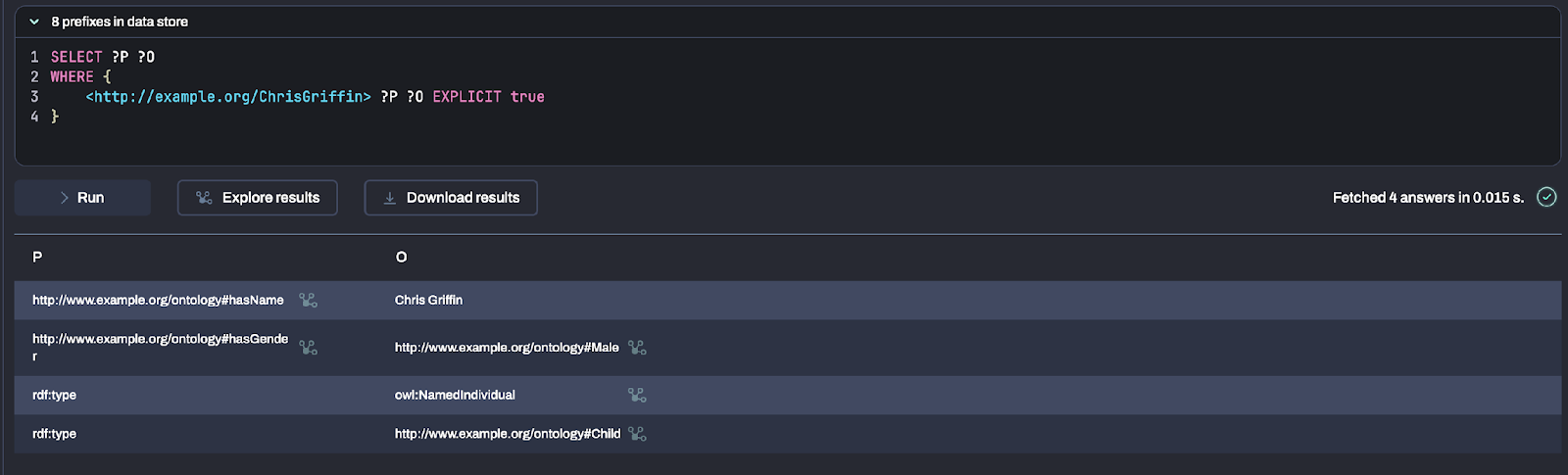1568x475 pixels.
Task: Click the Download results button
Action: (x=451, y=198)
